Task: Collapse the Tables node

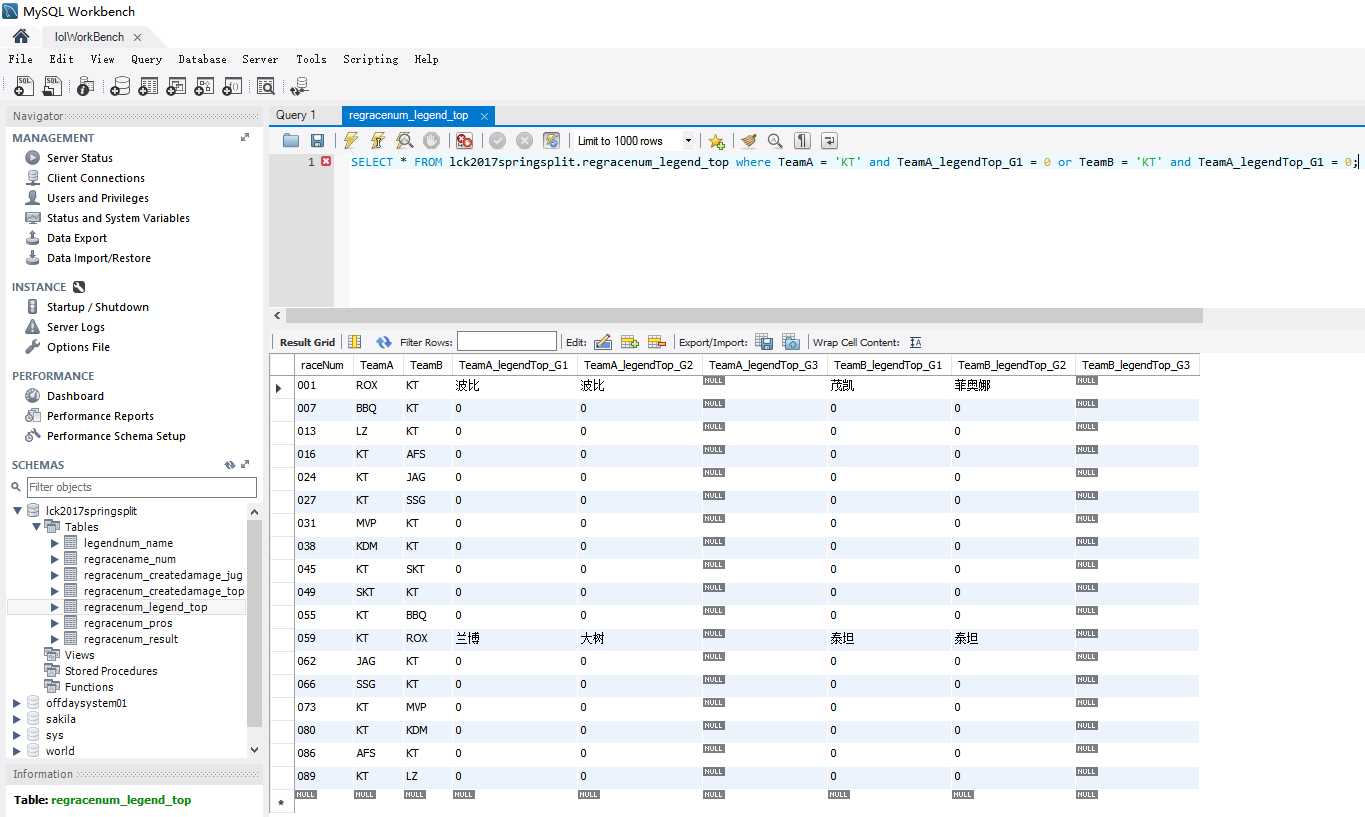Action: point(36,527)
